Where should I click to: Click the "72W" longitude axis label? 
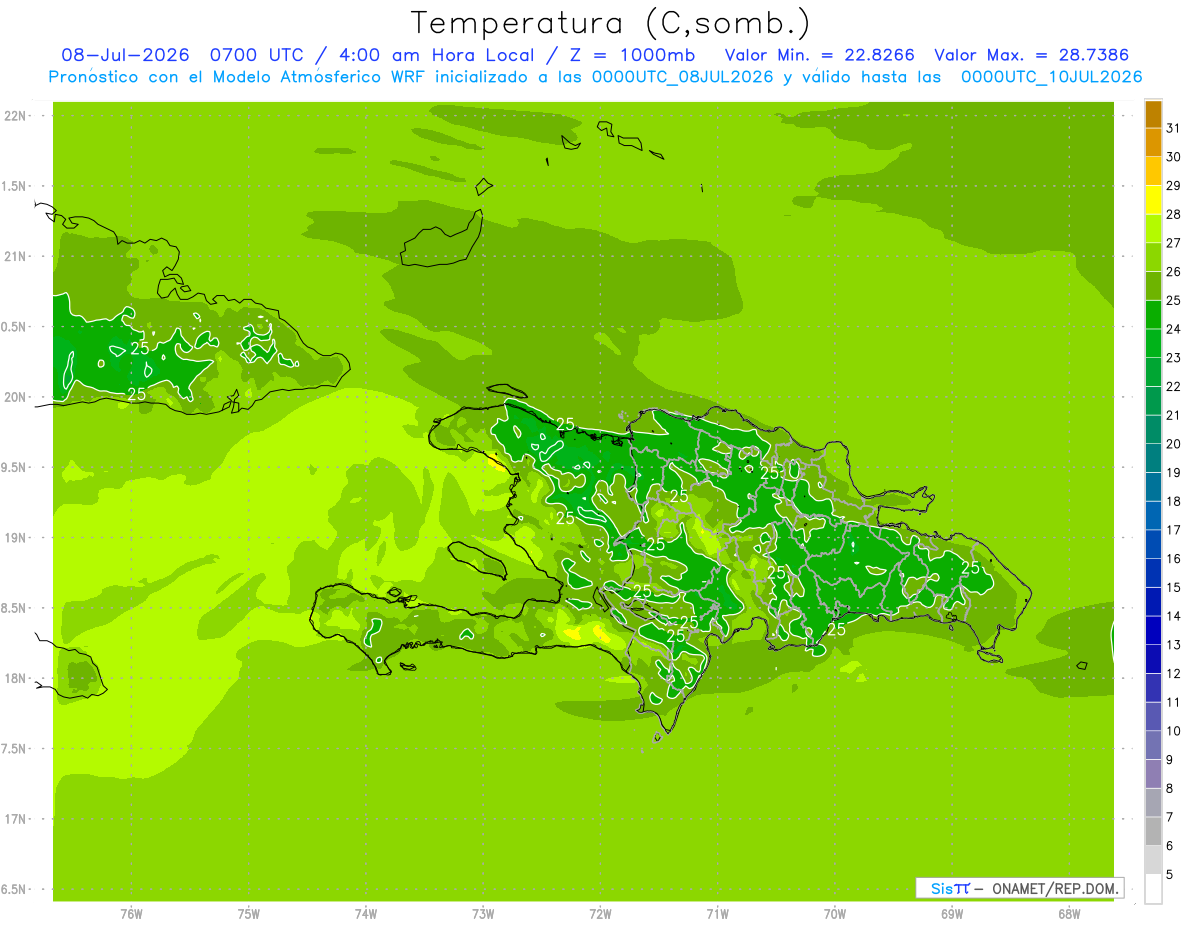(x=600, y=913)
